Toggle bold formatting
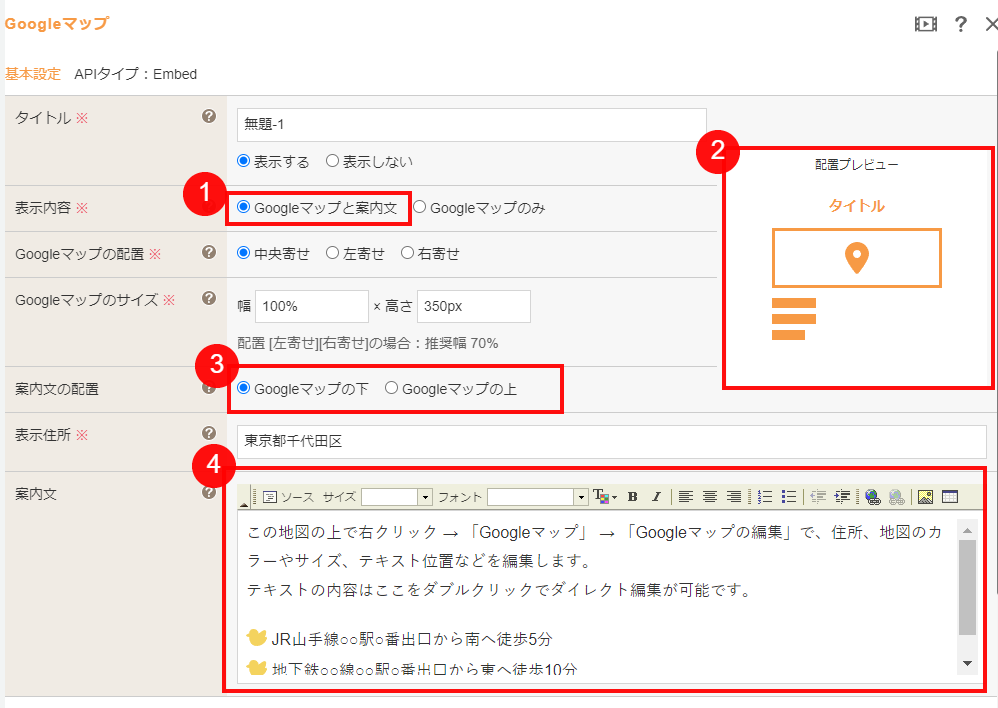Image resolution: width=998 pixels, height=708 pixels. [x=632, y=497]
